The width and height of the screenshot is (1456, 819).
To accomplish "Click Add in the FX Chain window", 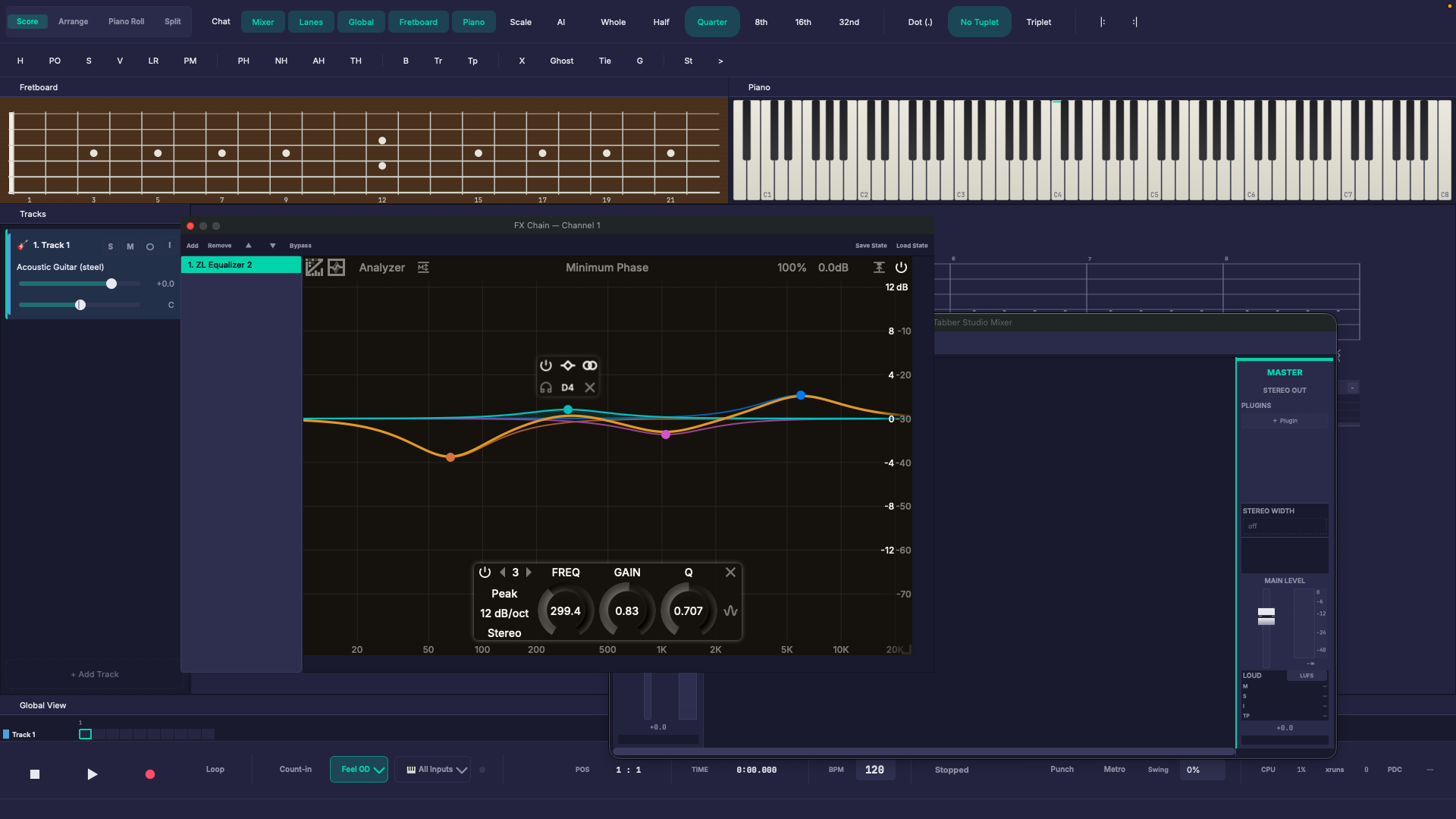I will [x=193, y=246].
